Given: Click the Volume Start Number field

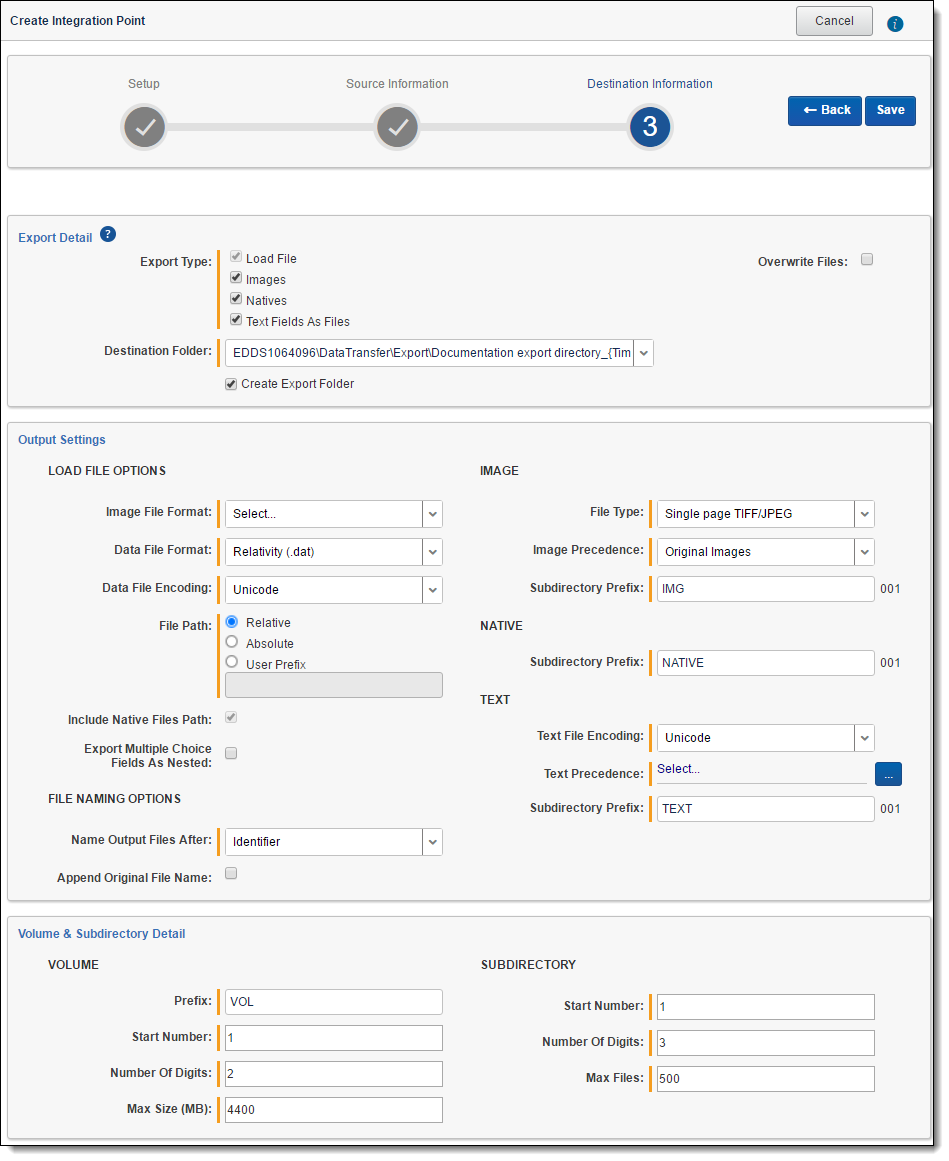Looking at the screenshot, I should pyautogui.click(x=334, y=1038).
